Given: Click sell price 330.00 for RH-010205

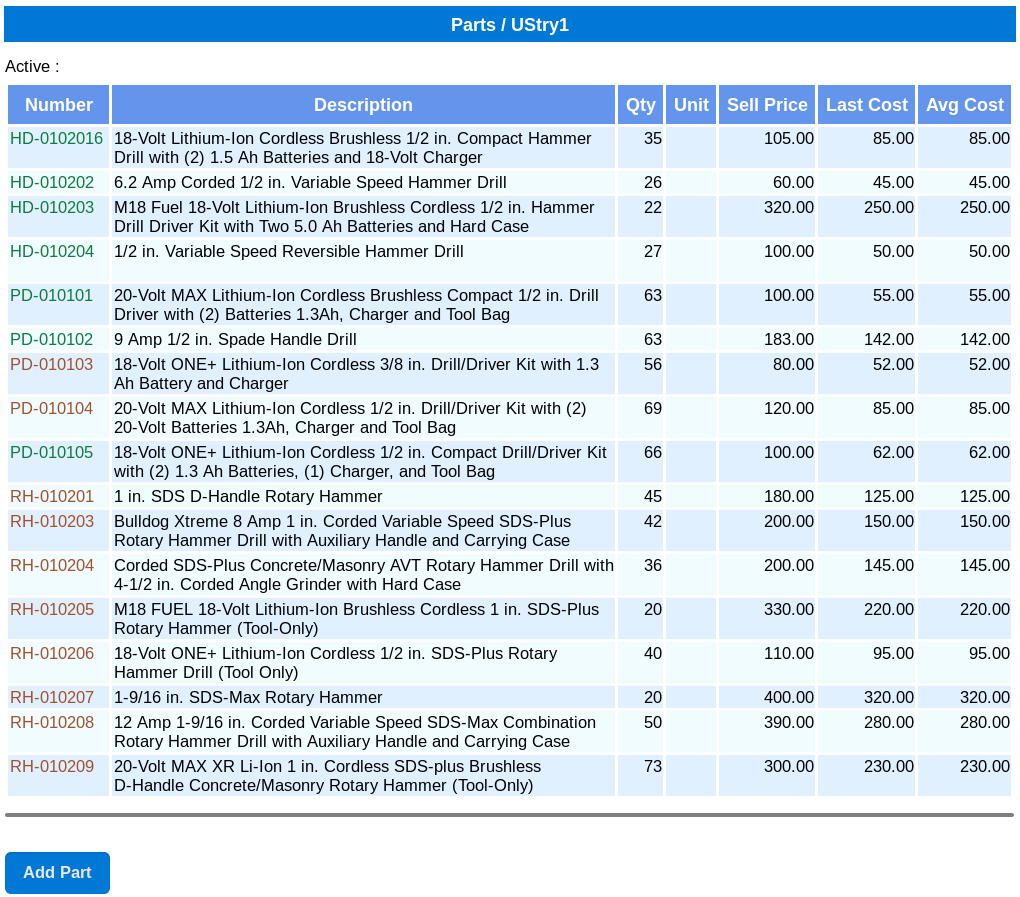Looking at the screenshot, I should pyautogui.click(x=788, y=609).
